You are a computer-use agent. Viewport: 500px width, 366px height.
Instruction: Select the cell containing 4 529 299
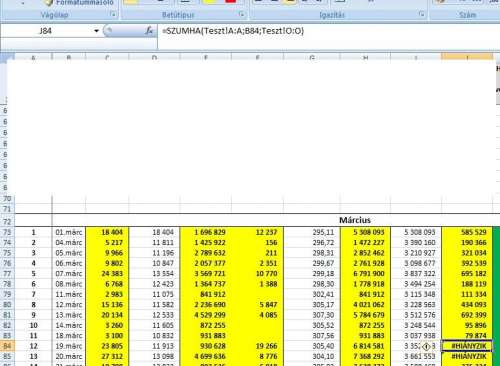click(x=206, y=315)
